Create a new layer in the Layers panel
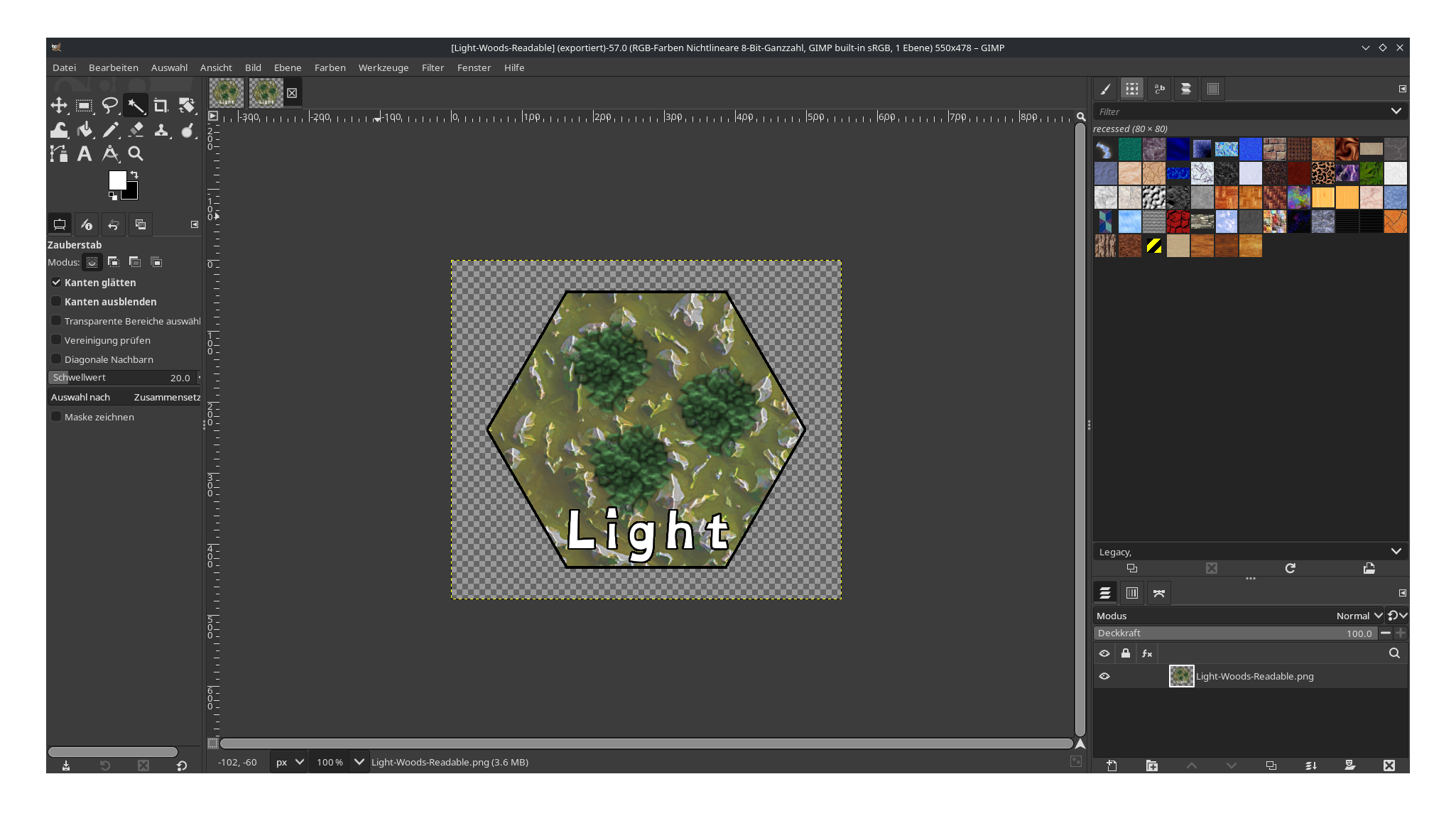Image resolution: width=1456 pixels, height=828 pixels. [x=1112, y=766]
